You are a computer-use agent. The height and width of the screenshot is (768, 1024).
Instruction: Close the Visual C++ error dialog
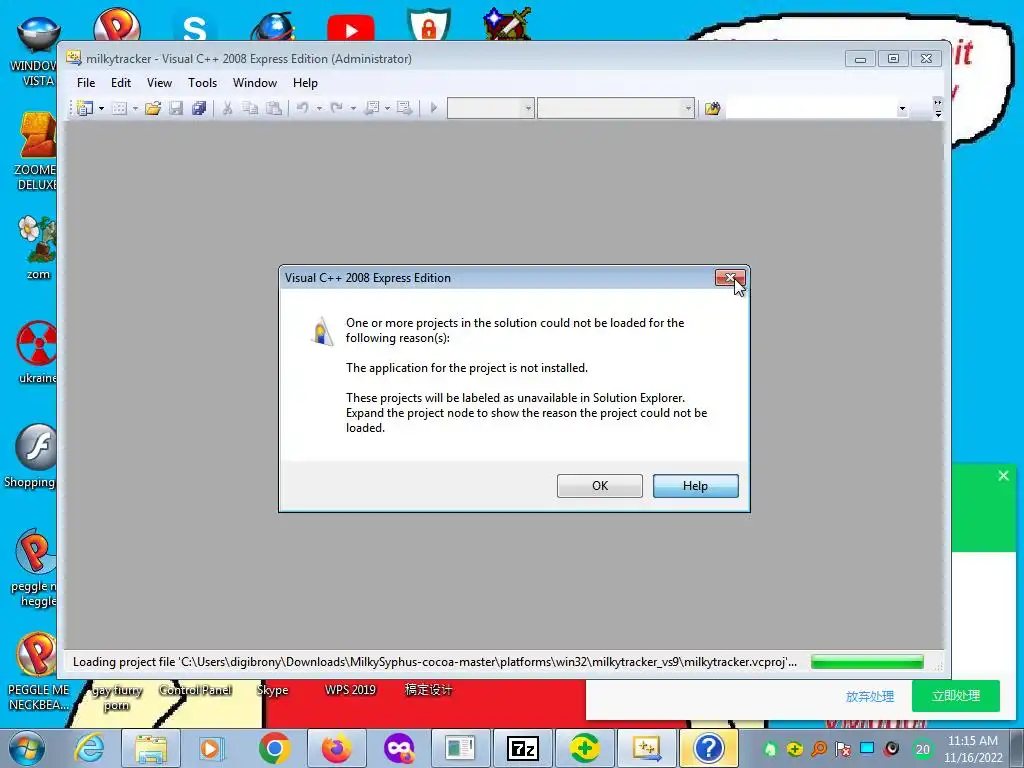pos(729,278)
